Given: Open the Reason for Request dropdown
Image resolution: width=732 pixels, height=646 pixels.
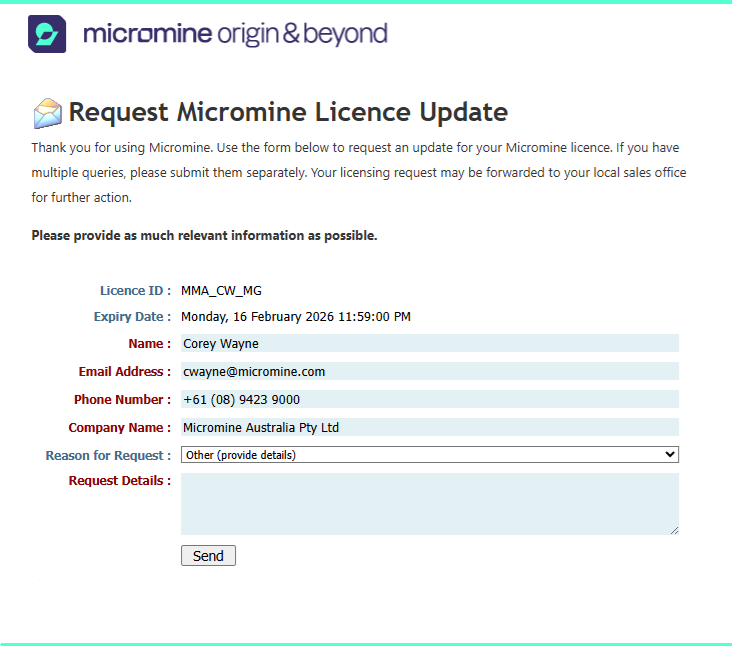Looking at the screenshot, I should pyautogui.click(x=429, y=455).
